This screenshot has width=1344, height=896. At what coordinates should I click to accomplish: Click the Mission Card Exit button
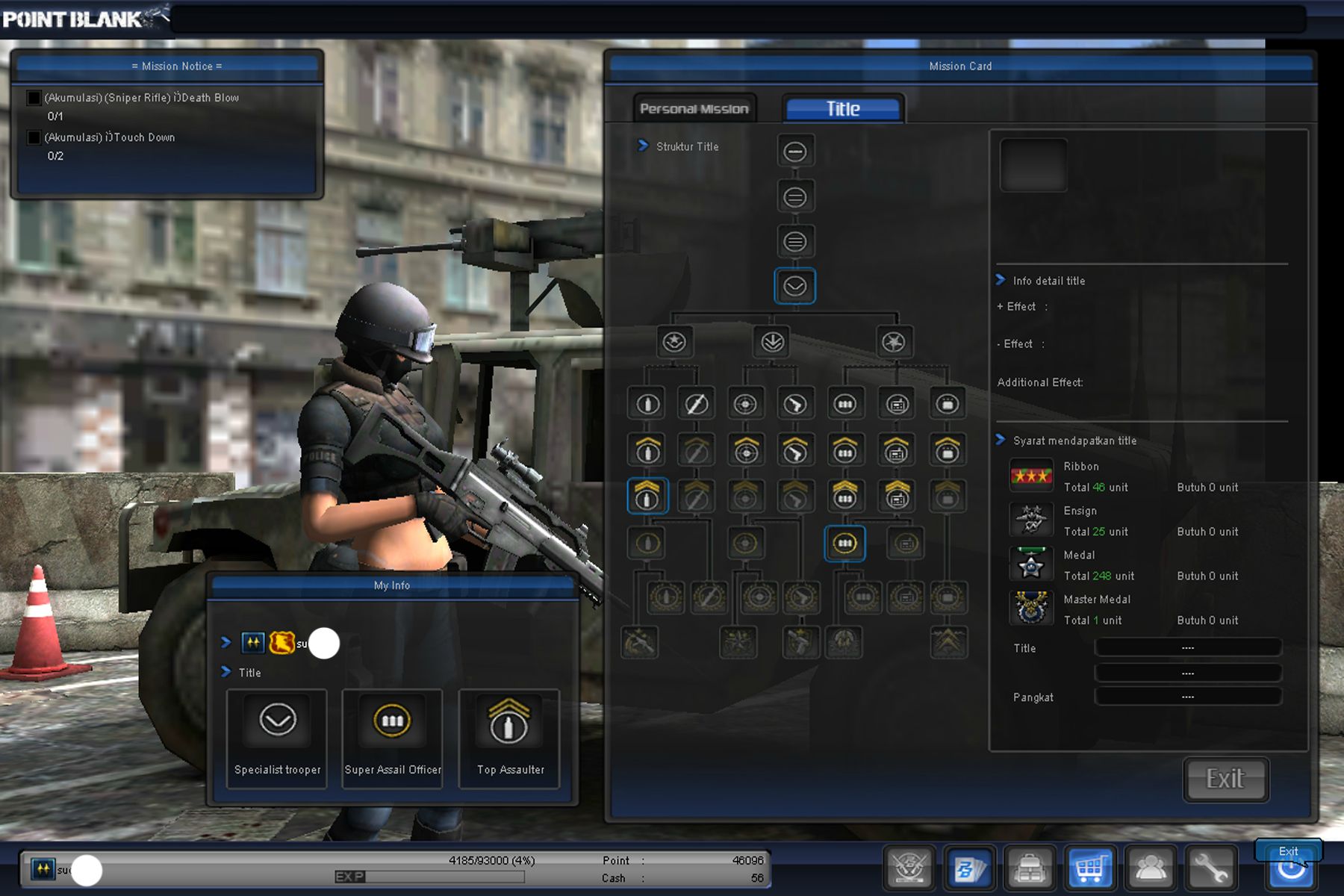click(1225, 780)
